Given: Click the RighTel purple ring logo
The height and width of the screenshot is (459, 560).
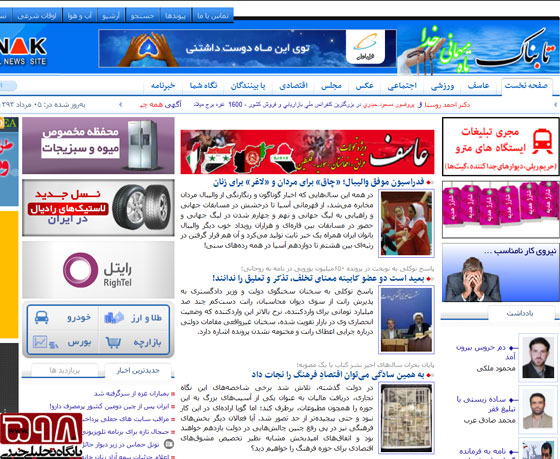Looking at the screenshot, I should pos(80,270).
